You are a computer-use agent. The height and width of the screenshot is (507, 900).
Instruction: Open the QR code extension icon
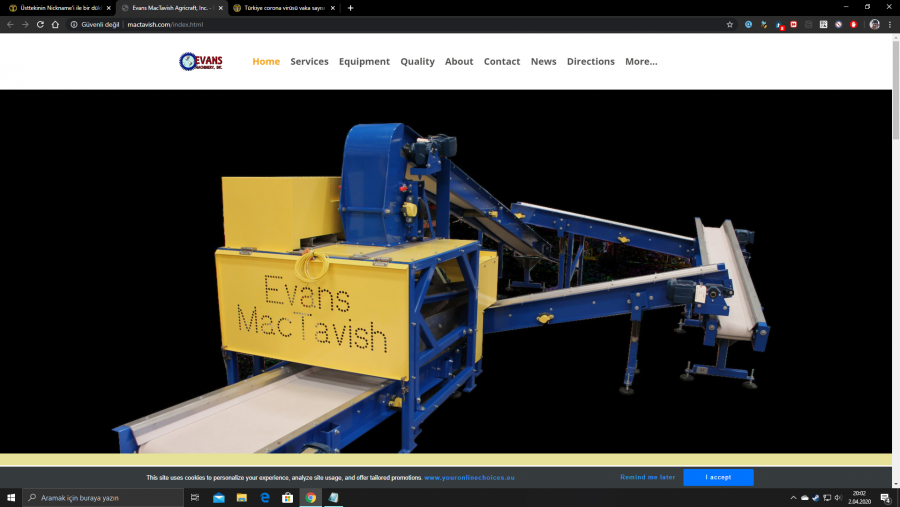click(x=823, y=24)
